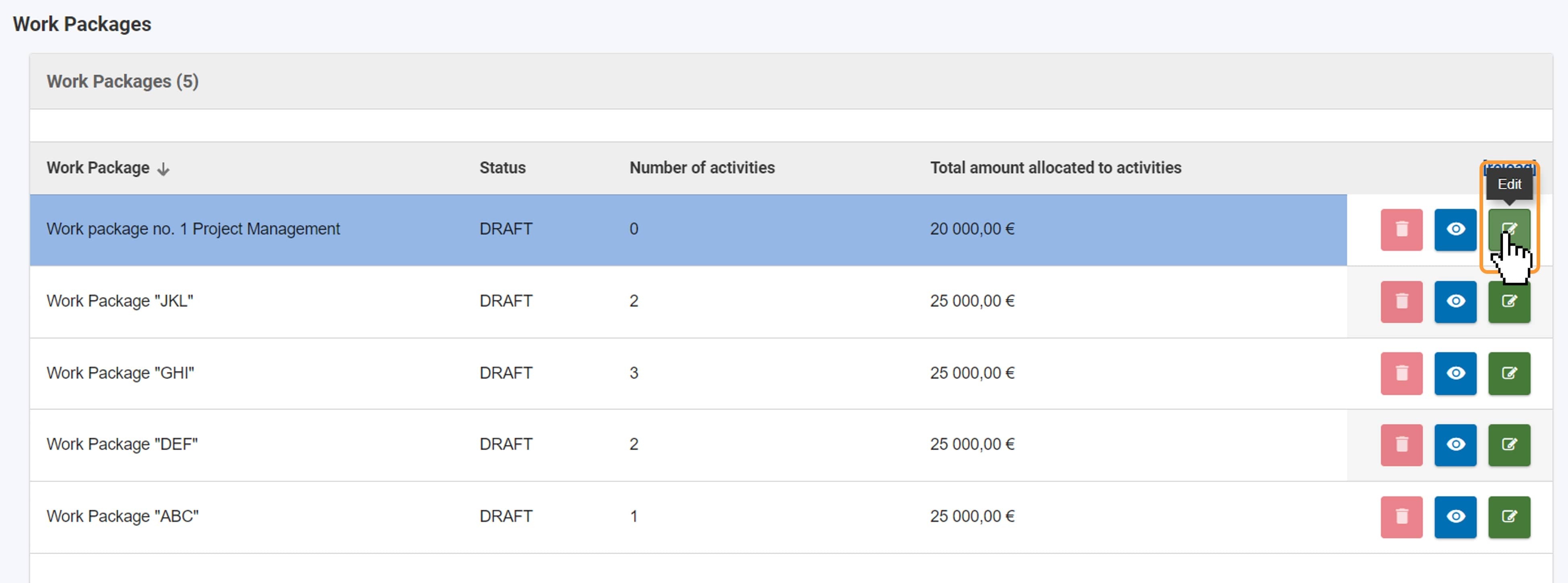The height and width of the screenshot is (583, 1568).
Task: Click Number of activities column header
Action: pyautogui.click(x=702, y=168)
